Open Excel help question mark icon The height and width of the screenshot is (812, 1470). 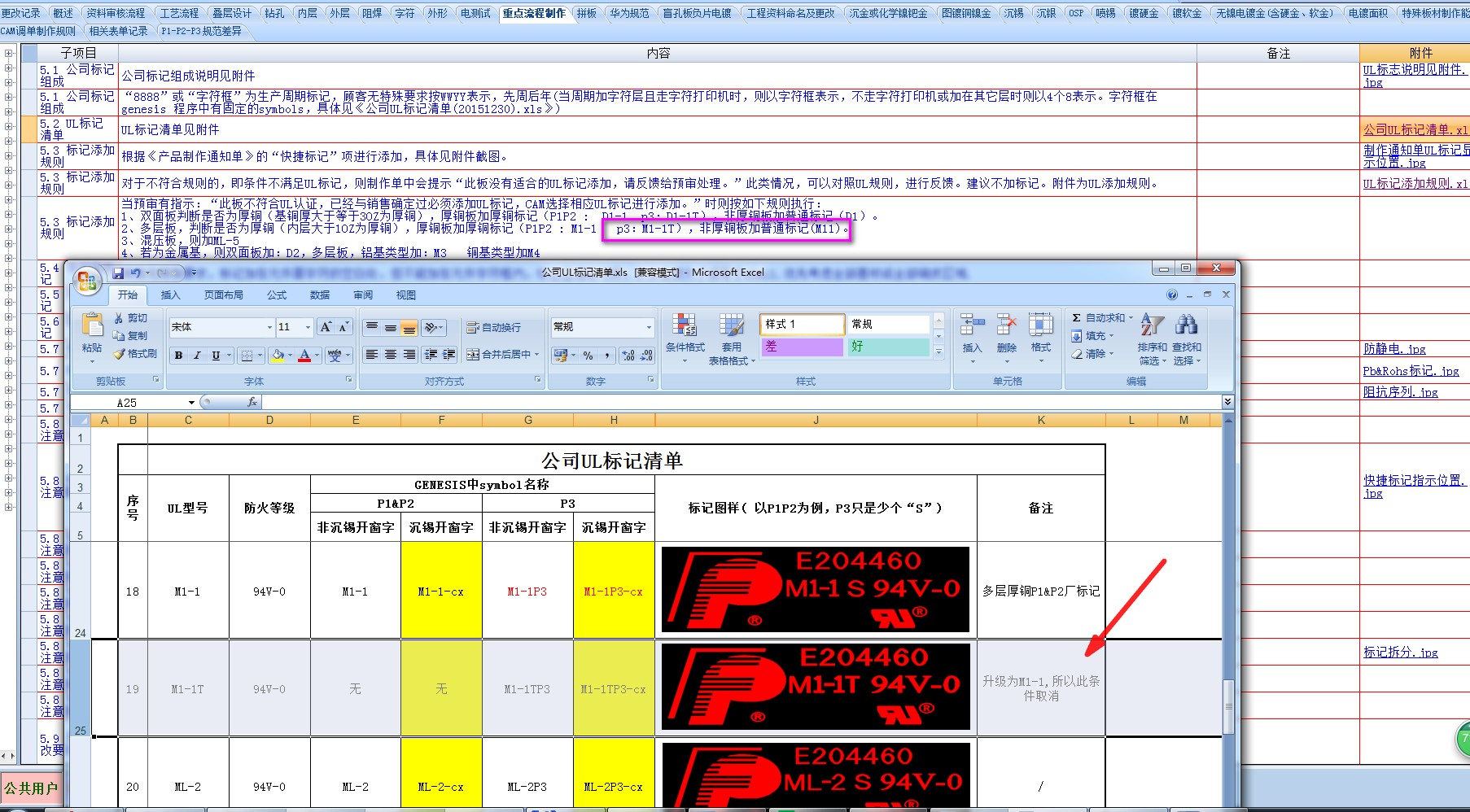point(1171,295)
